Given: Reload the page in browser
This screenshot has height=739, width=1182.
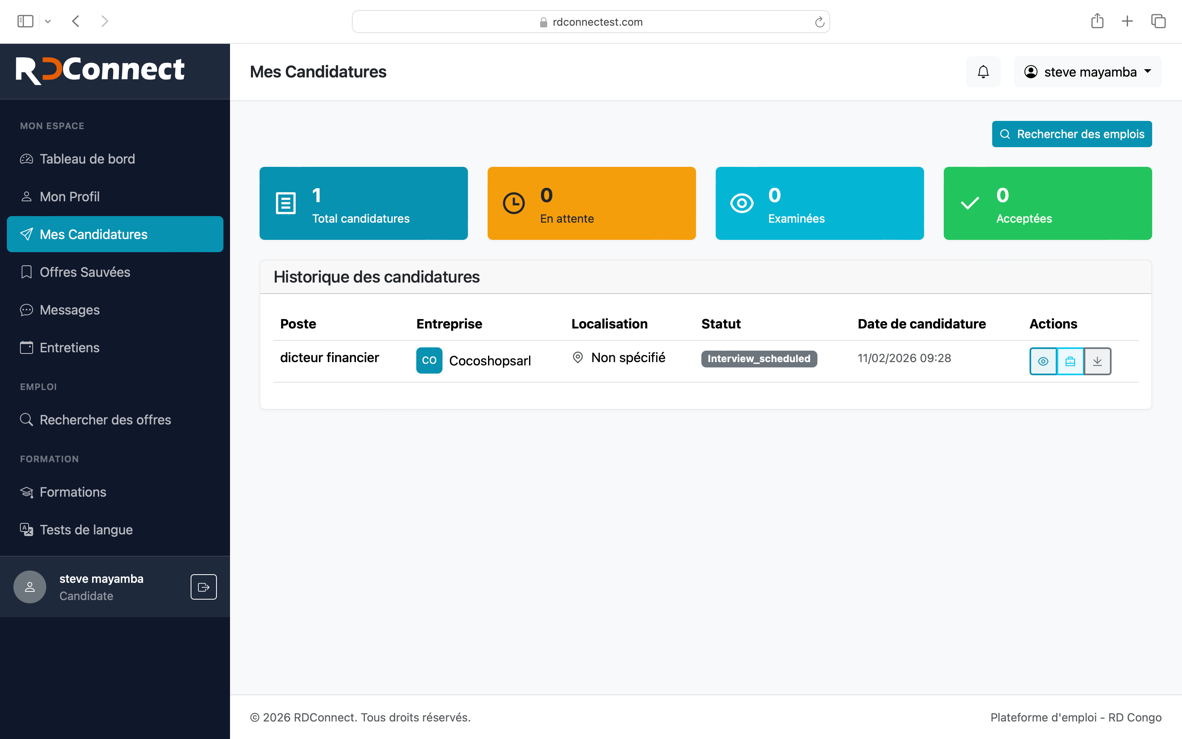Looking at the screenshot, I should click(x=819, y=22).
